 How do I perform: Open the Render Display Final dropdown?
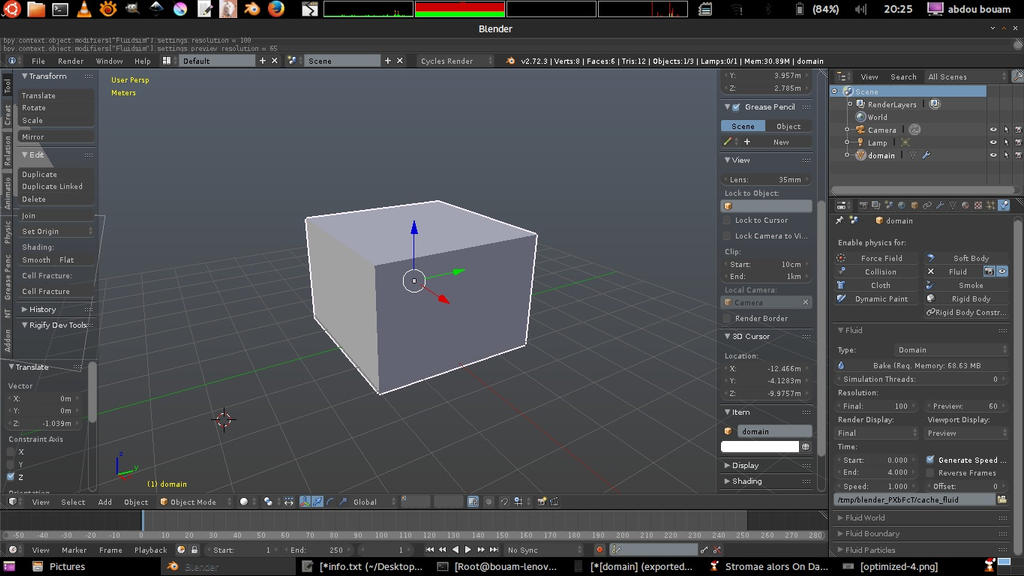tap(876, 433)
